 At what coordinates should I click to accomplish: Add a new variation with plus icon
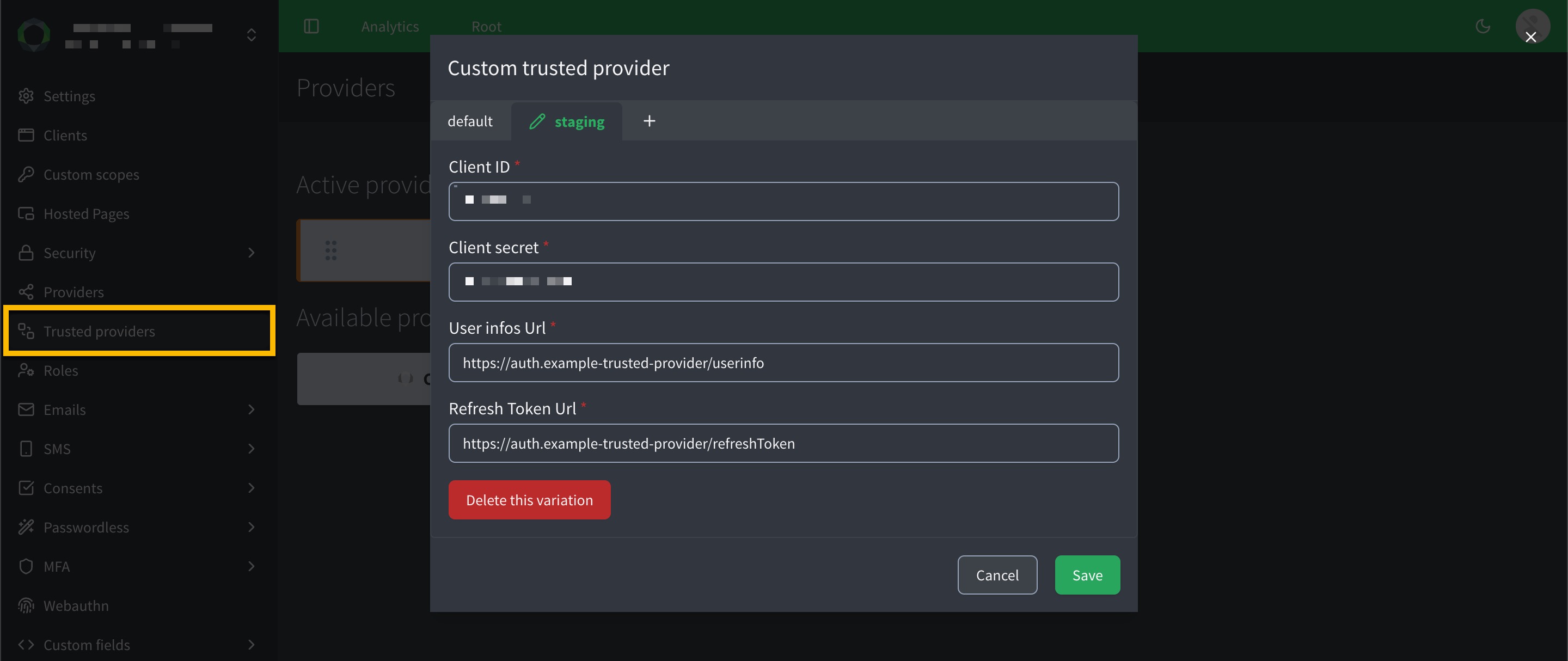coord(649,121)
